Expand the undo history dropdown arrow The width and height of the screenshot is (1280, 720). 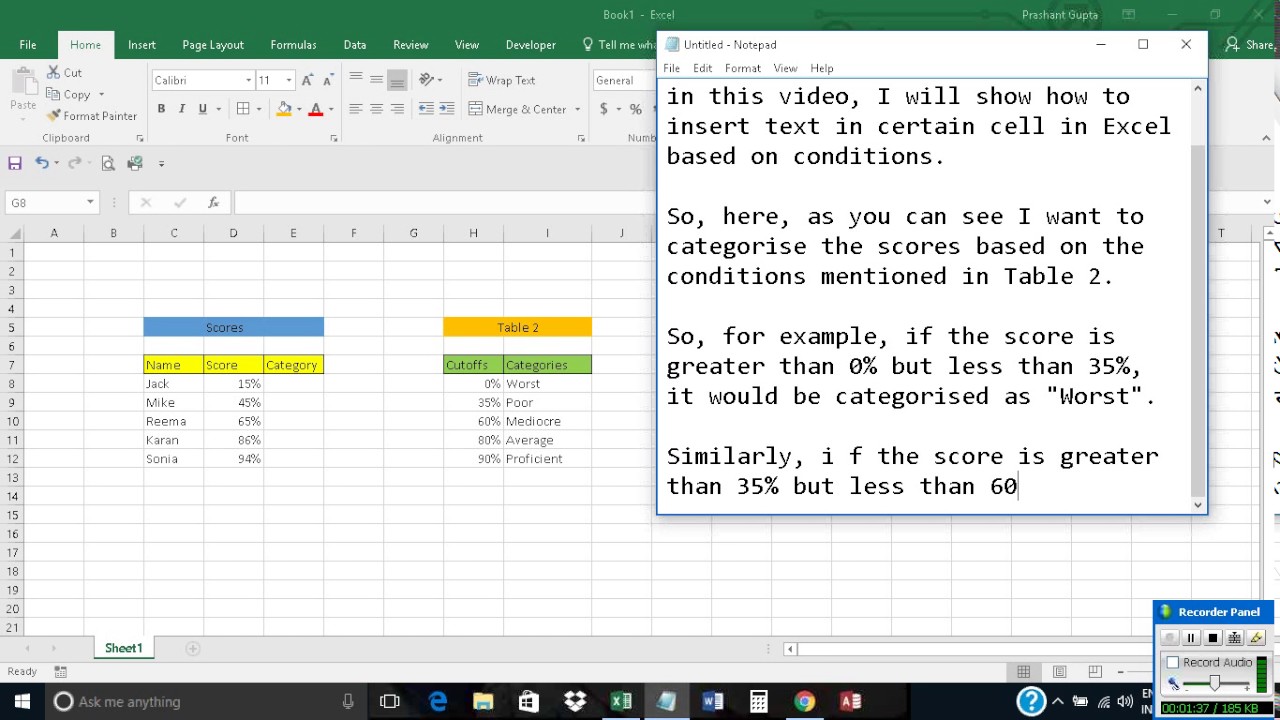[56, 163]
